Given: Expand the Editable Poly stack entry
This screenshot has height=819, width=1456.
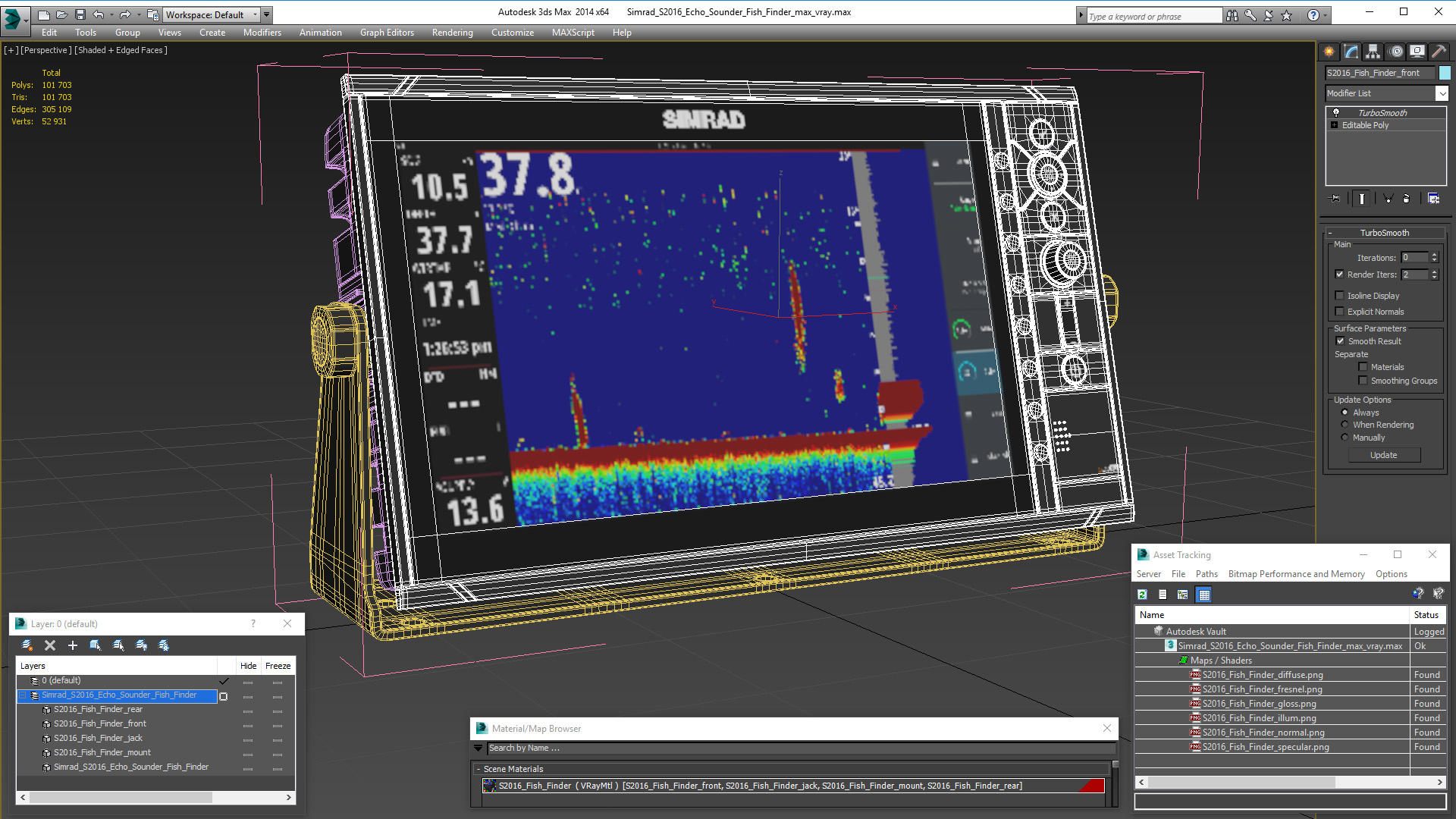Looking at the screenshot, I should tap(1335, 125).
